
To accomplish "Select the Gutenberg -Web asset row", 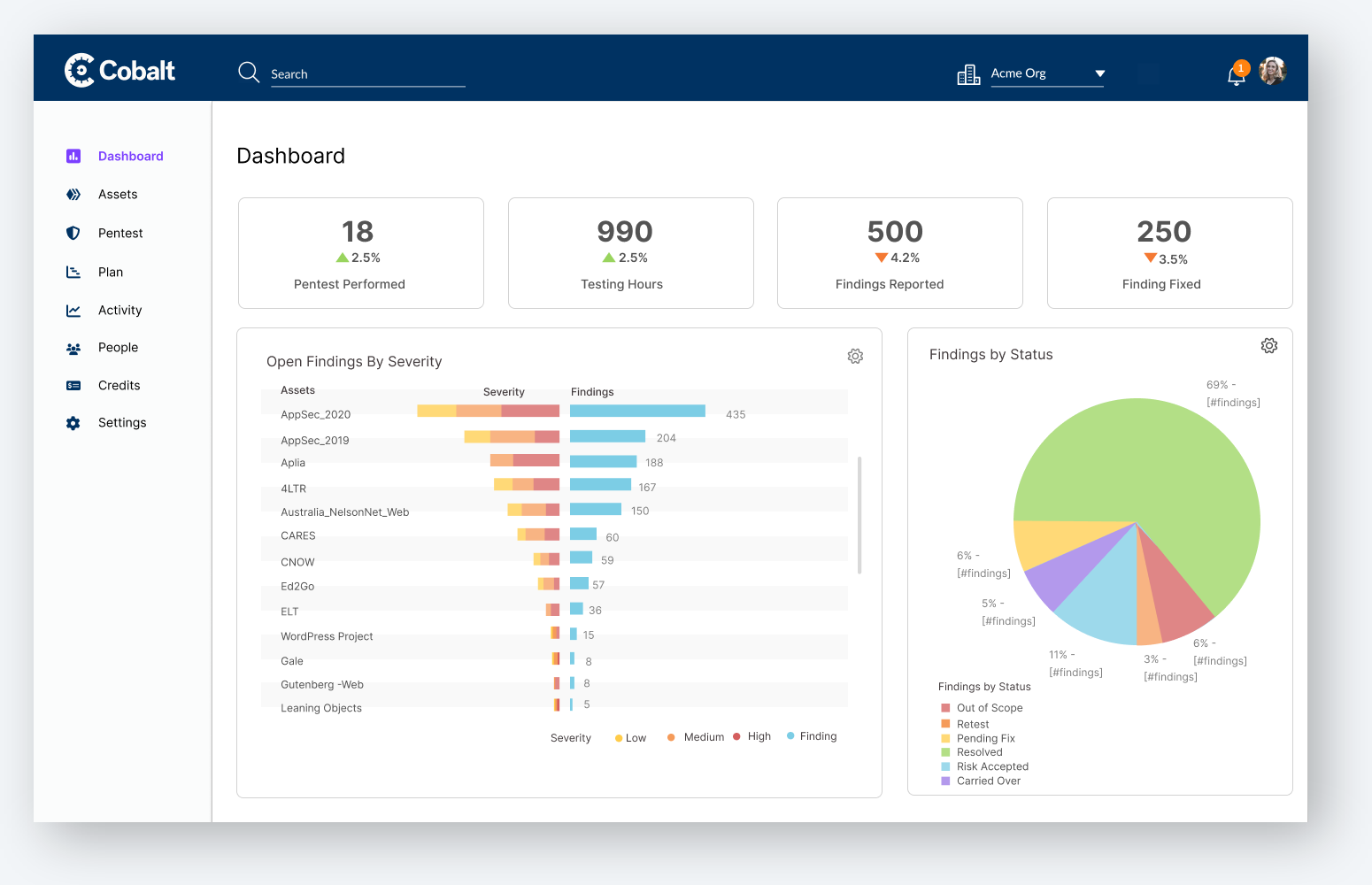I will (x=554, y=684).
